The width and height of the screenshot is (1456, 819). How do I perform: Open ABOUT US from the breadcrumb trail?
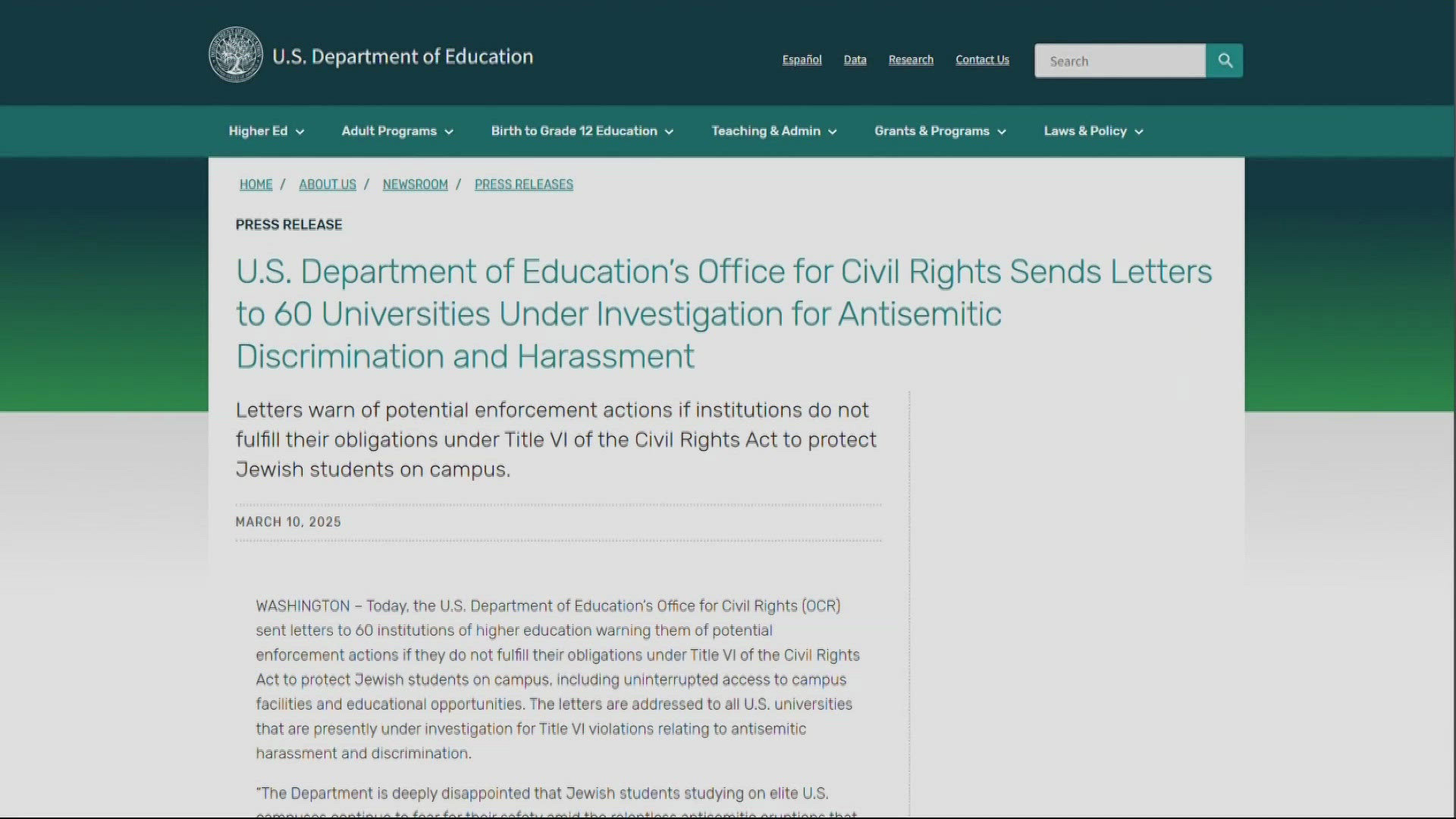click(x=327, y=184)
